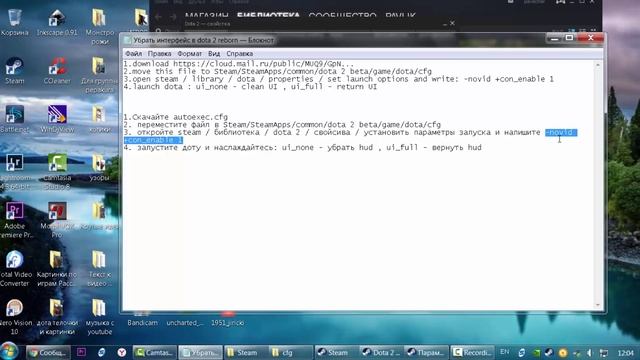The image size is (640, 360).
Task: Switch to Убрать... Notepad taskbar button
Action: (200, 352)
